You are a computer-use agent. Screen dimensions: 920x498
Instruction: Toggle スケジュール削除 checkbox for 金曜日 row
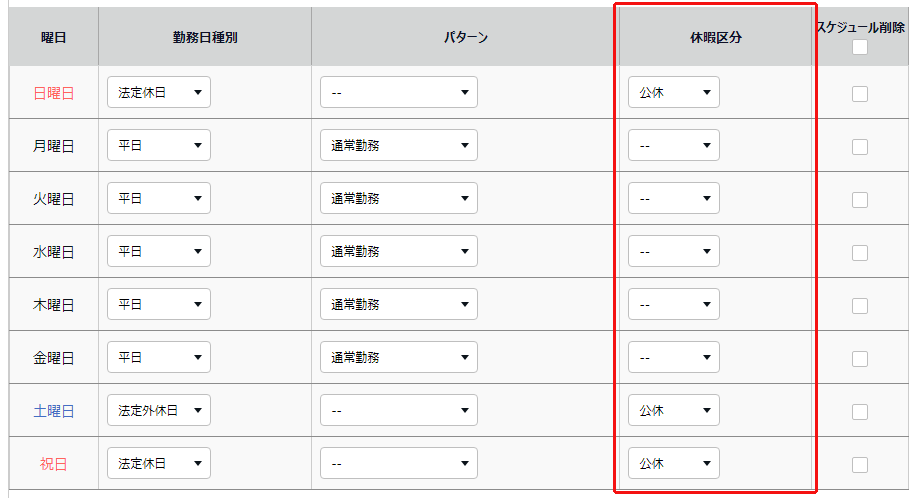pyautogui.click(x=860, y=358)
